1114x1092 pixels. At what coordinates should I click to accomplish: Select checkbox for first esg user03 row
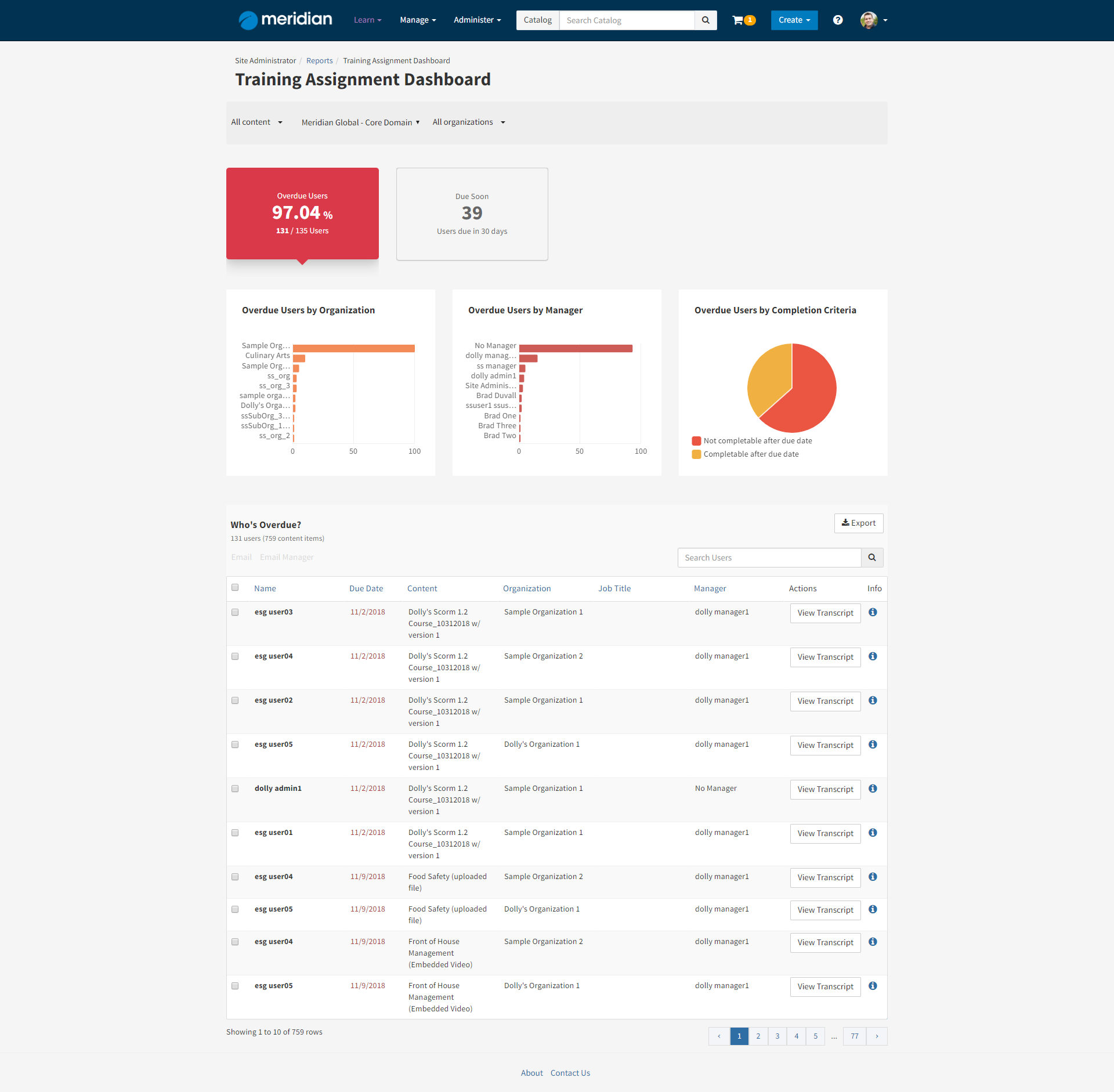pos(235,612)
